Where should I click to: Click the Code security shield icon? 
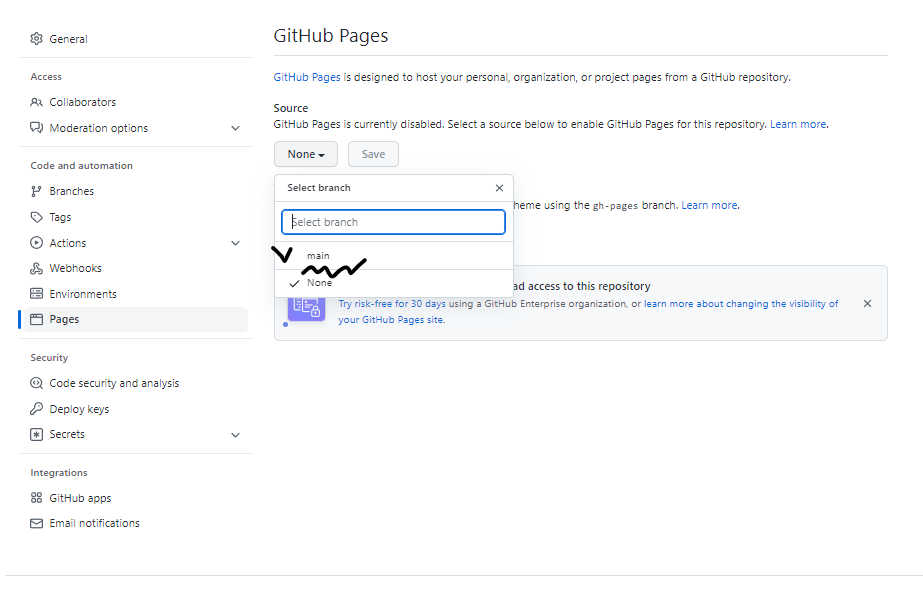tap(36, 383)
